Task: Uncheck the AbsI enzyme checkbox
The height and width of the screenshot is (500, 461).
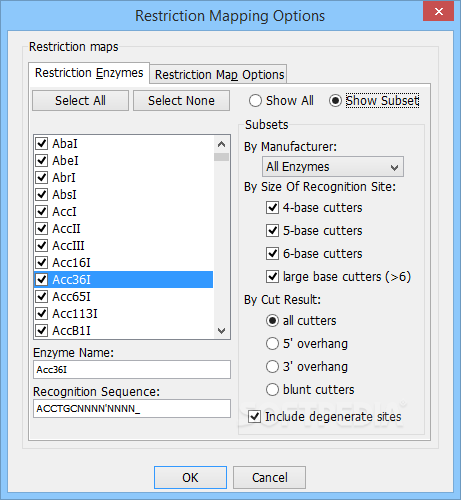Action: point(42,195)
